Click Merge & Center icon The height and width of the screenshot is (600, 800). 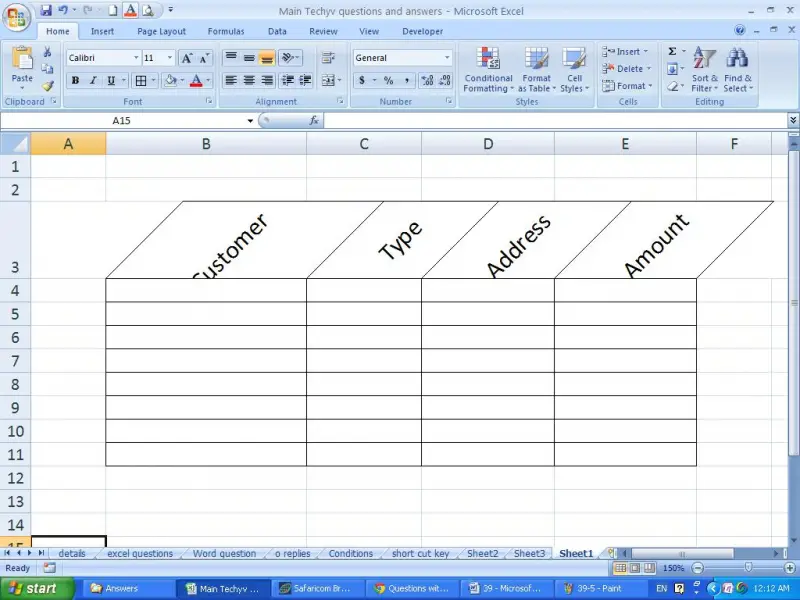tap(328, 81)
